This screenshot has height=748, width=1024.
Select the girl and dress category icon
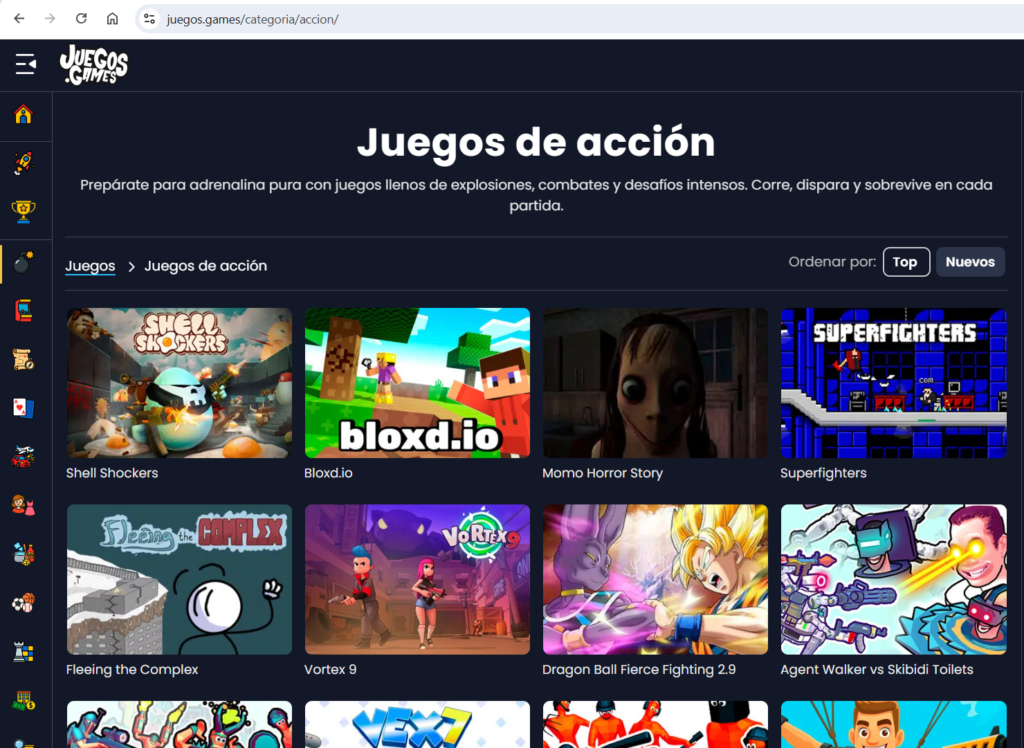pyautogui.click(x=23, y=505)
